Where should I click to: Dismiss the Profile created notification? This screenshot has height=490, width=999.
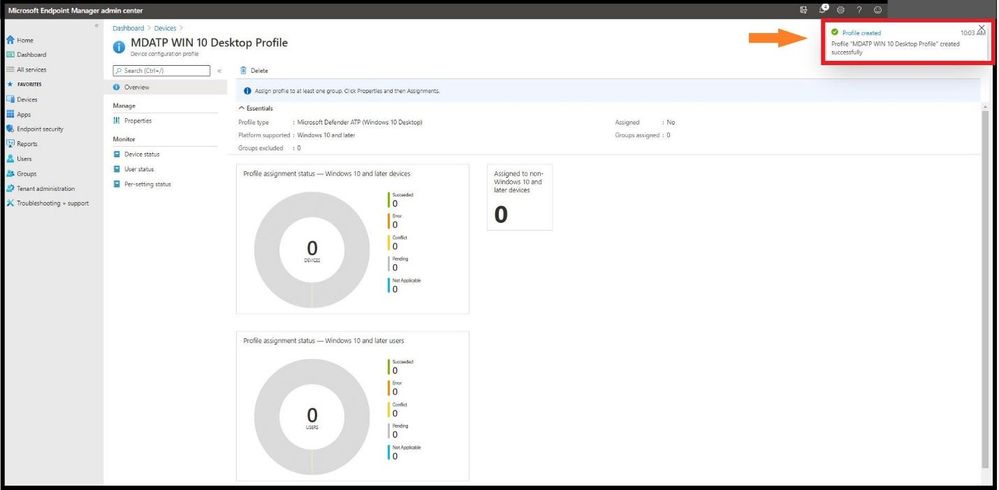click(981, 28)
